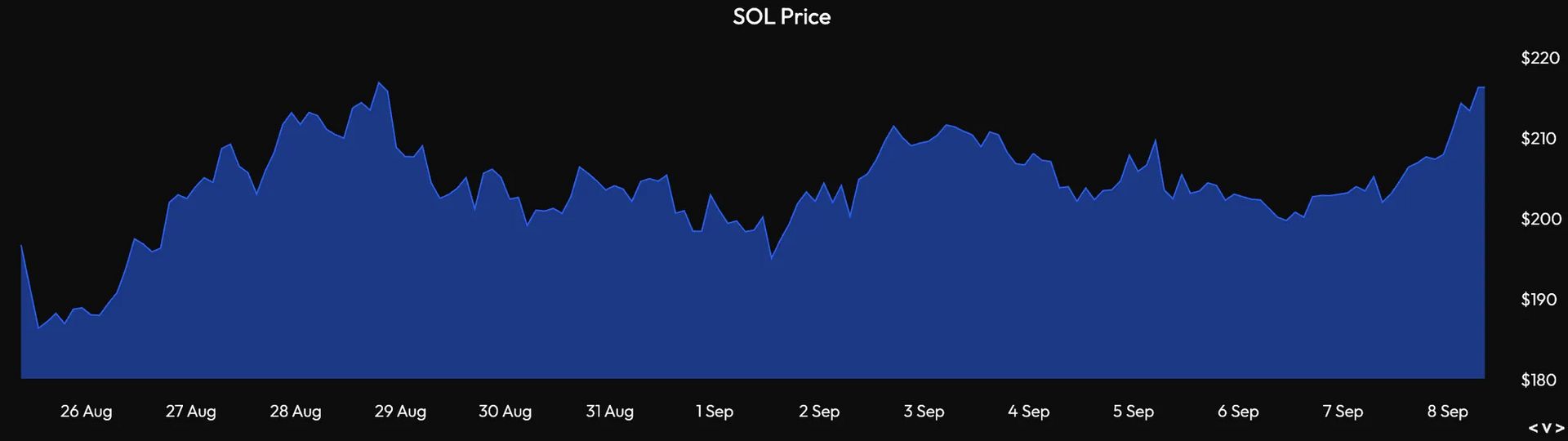Click the $190 price axis label
1568x441 pixels.
tap(1540, 300)
